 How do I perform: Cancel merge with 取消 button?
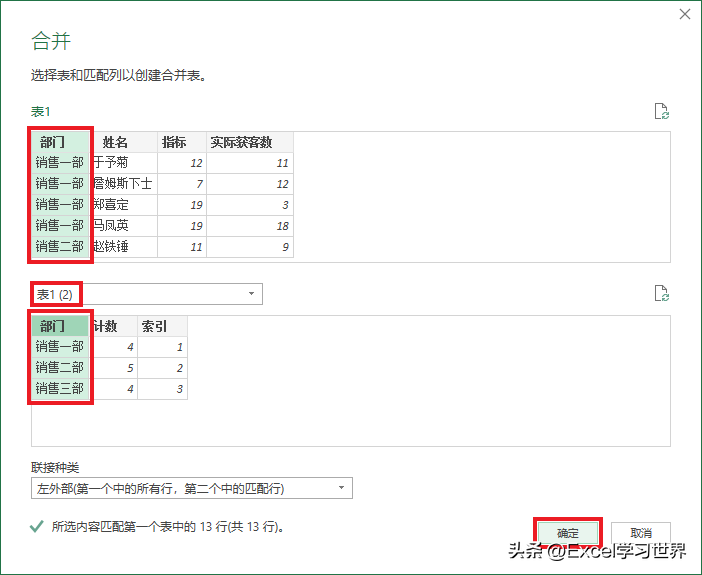coord(641,533)
